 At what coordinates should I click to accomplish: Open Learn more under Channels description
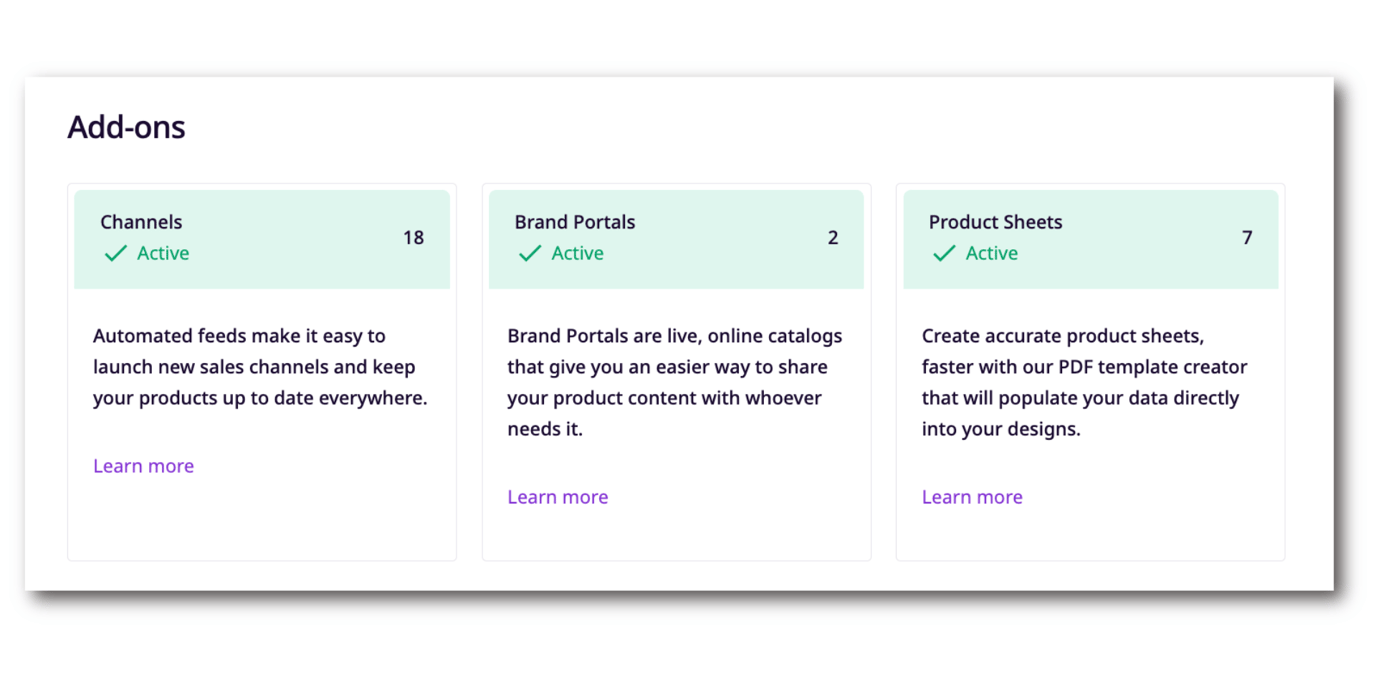(x=143, y=466)
